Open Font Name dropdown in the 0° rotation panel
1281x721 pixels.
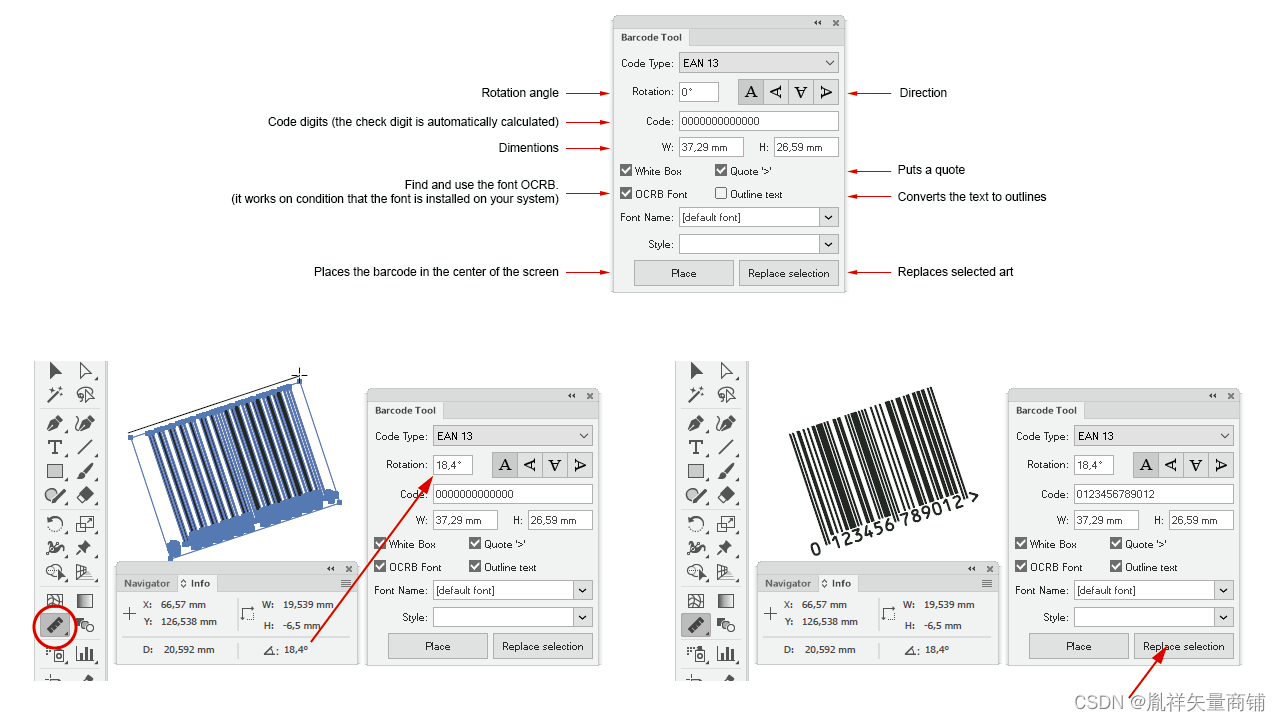(828, 217)
